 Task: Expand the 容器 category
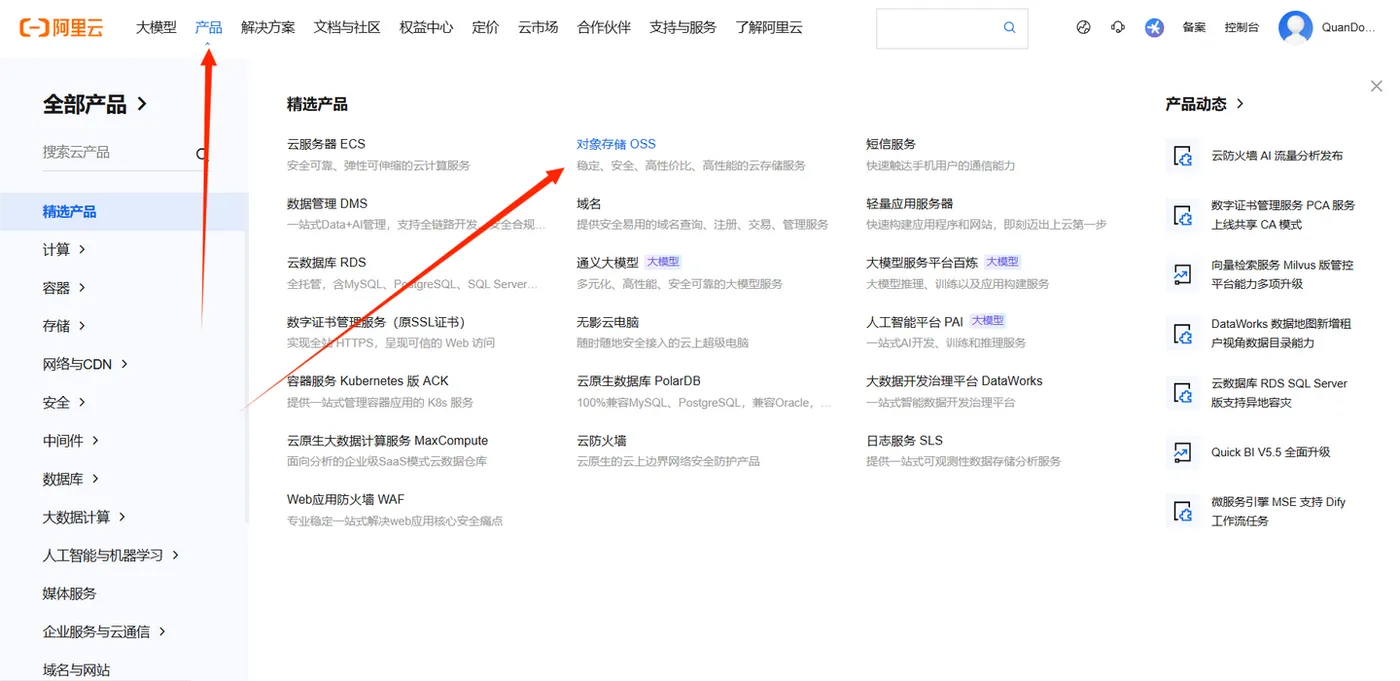[x=82, y=287]
